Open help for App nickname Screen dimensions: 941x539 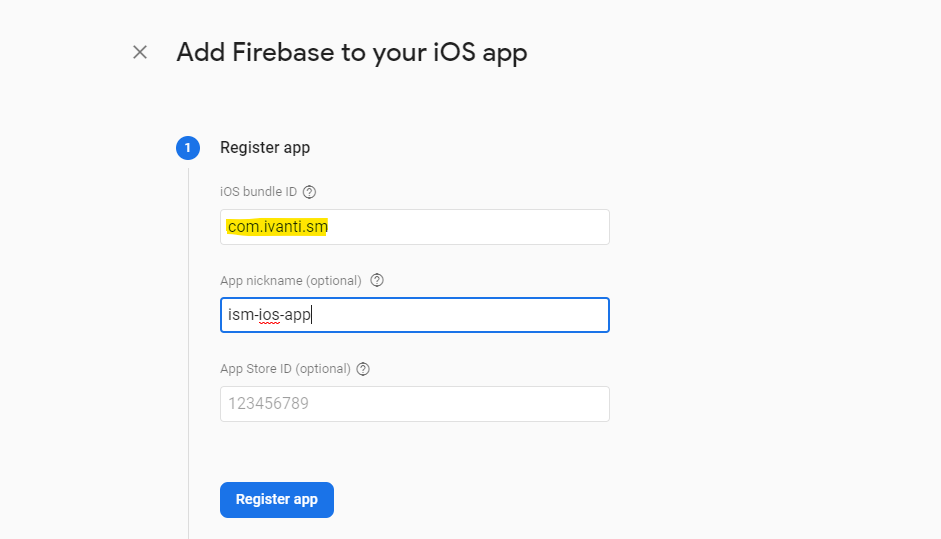click(x=377, y=280)
